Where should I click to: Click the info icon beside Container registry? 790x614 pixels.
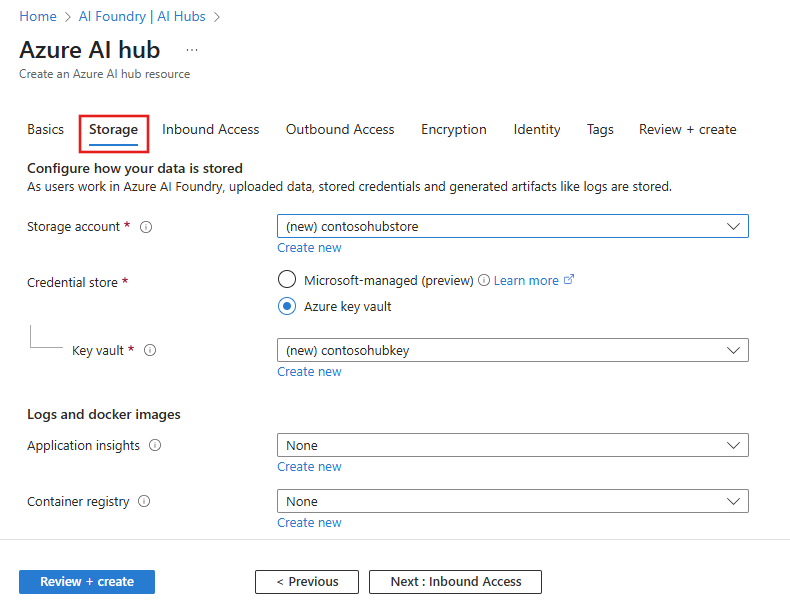tap(144, 502)
